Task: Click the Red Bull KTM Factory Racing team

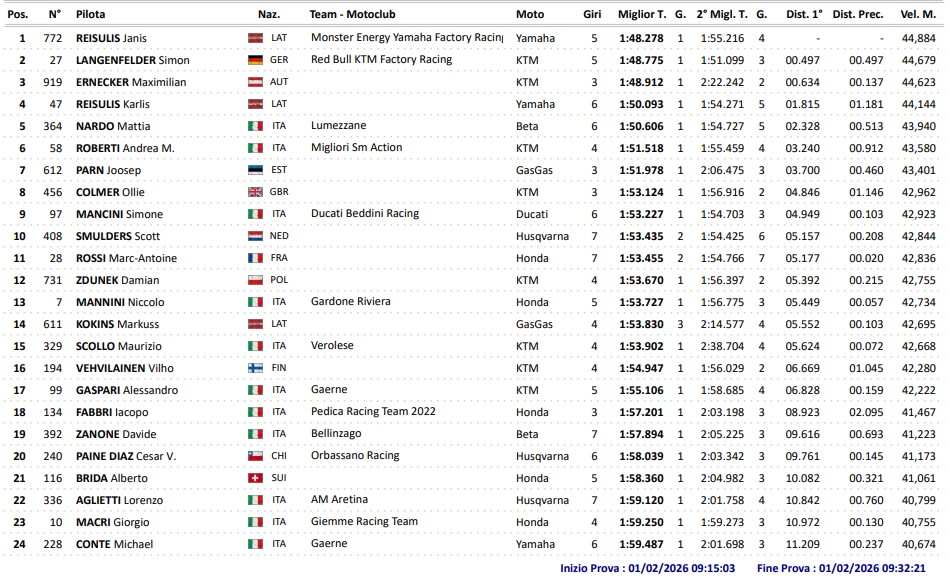Action: (381, 59)
